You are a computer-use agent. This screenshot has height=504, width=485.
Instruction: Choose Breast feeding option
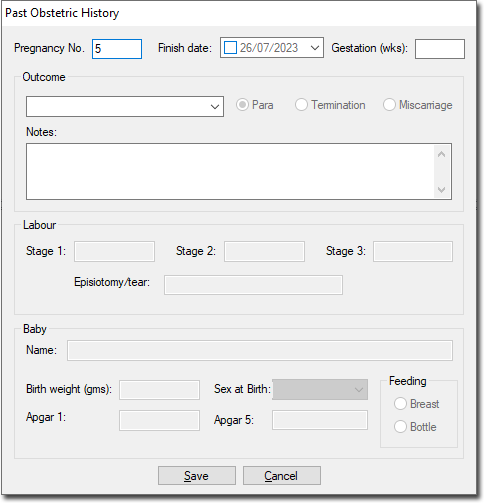pos(400,404)
